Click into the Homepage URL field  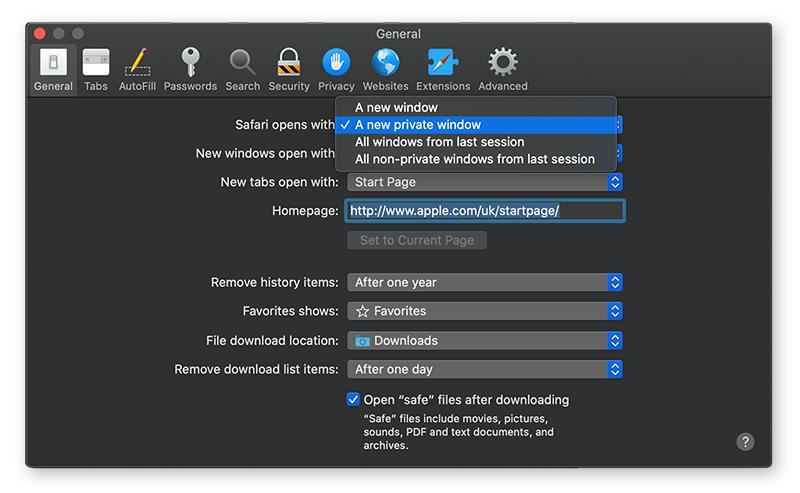[485, 211]
